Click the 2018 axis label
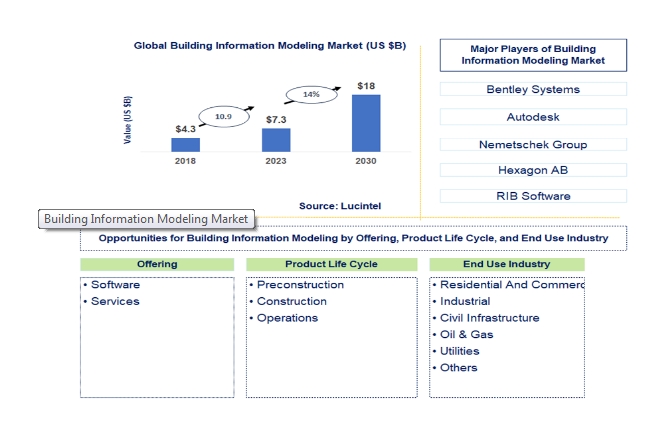Screen dimensions: 665x428 click(185, 161)
